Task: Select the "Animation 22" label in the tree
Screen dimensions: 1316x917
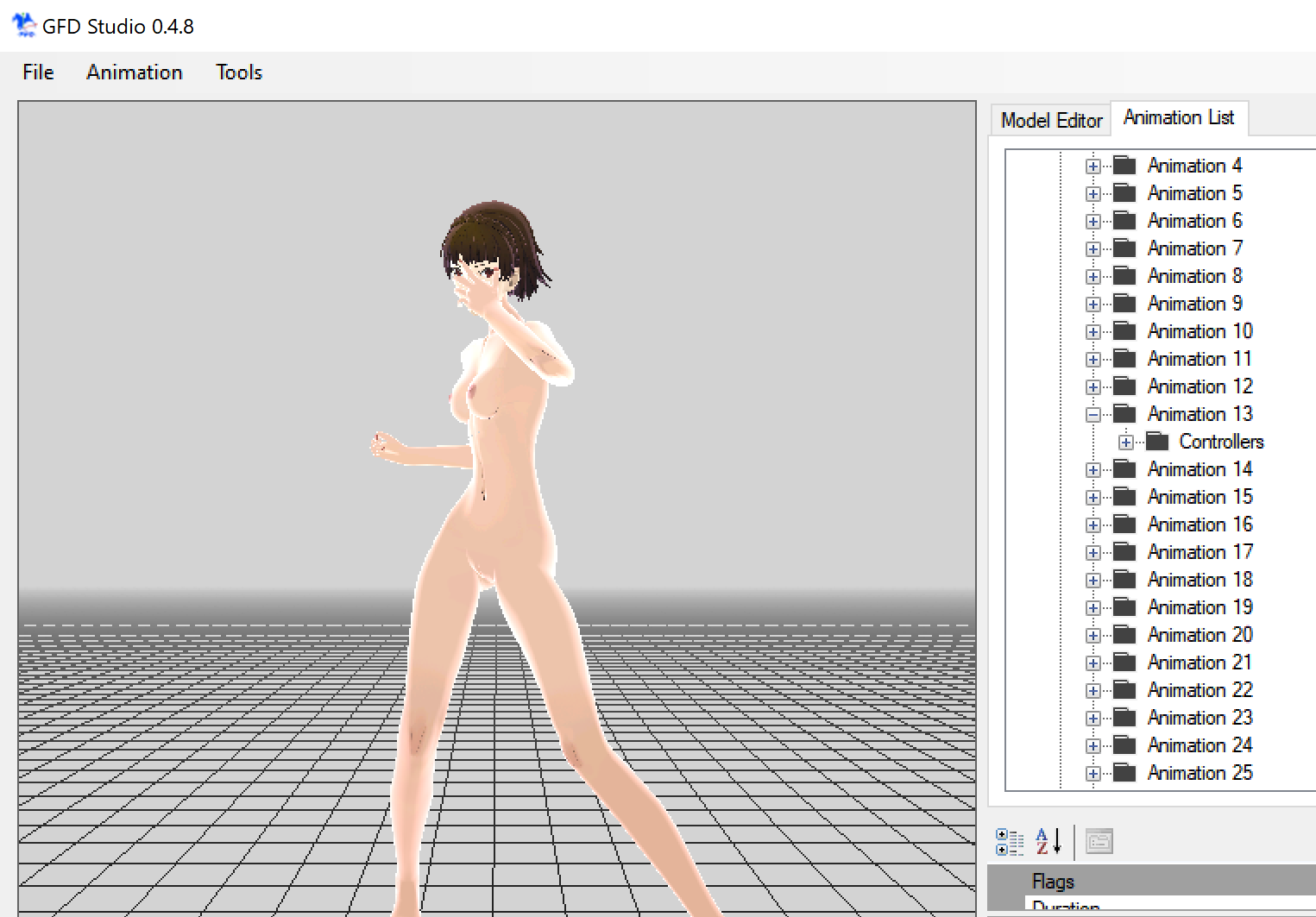Action: (1200, 690)
